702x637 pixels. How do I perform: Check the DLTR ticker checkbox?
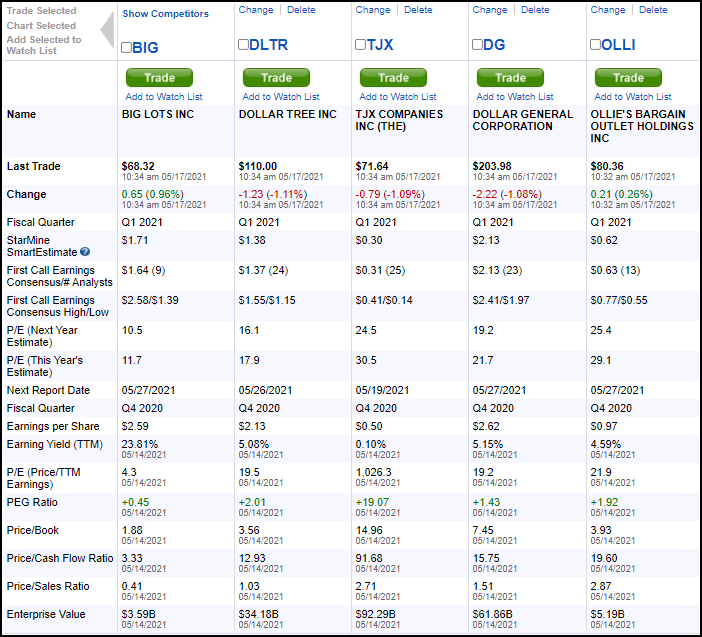(243, 44)
